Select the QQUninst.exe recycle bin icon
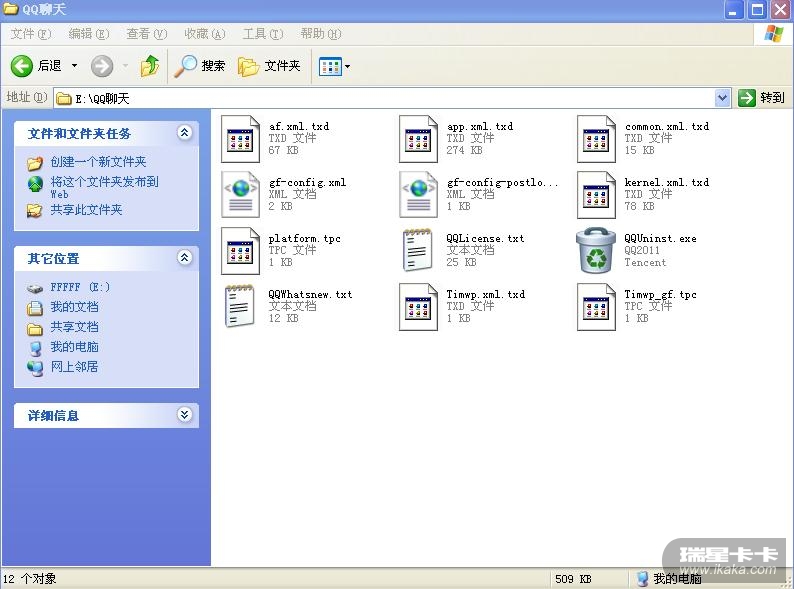Screen dimensions: 794x589 click(596, 251)
